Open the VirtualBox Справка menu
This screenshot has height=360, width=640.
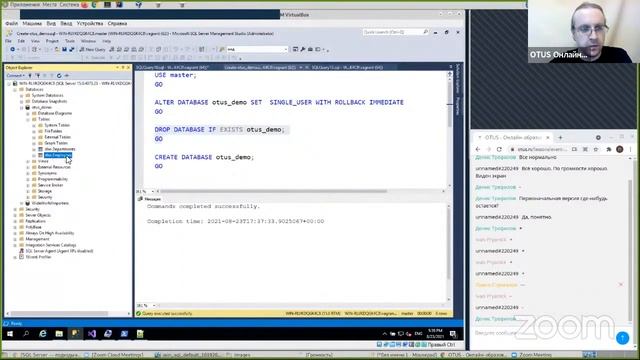(x=117, y=24)
